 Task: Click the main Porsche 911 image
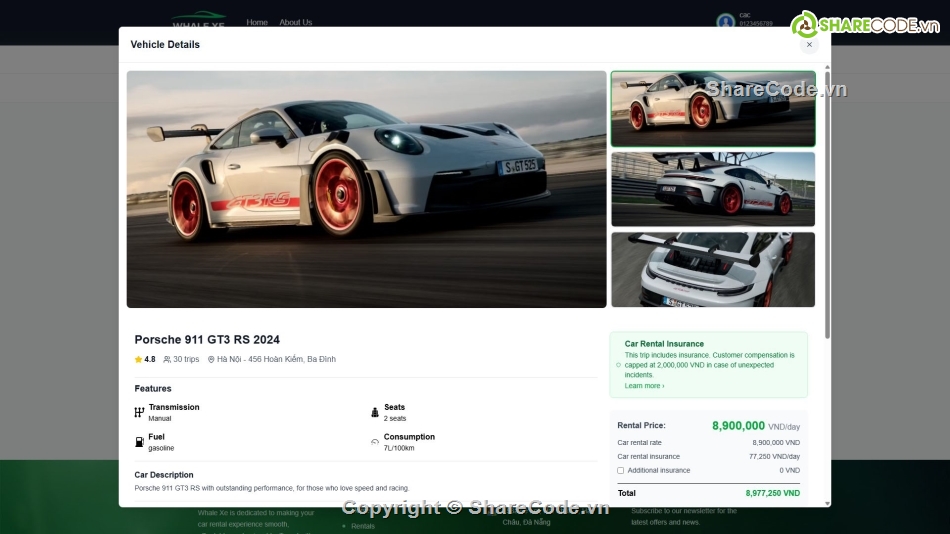coord(366,189)
